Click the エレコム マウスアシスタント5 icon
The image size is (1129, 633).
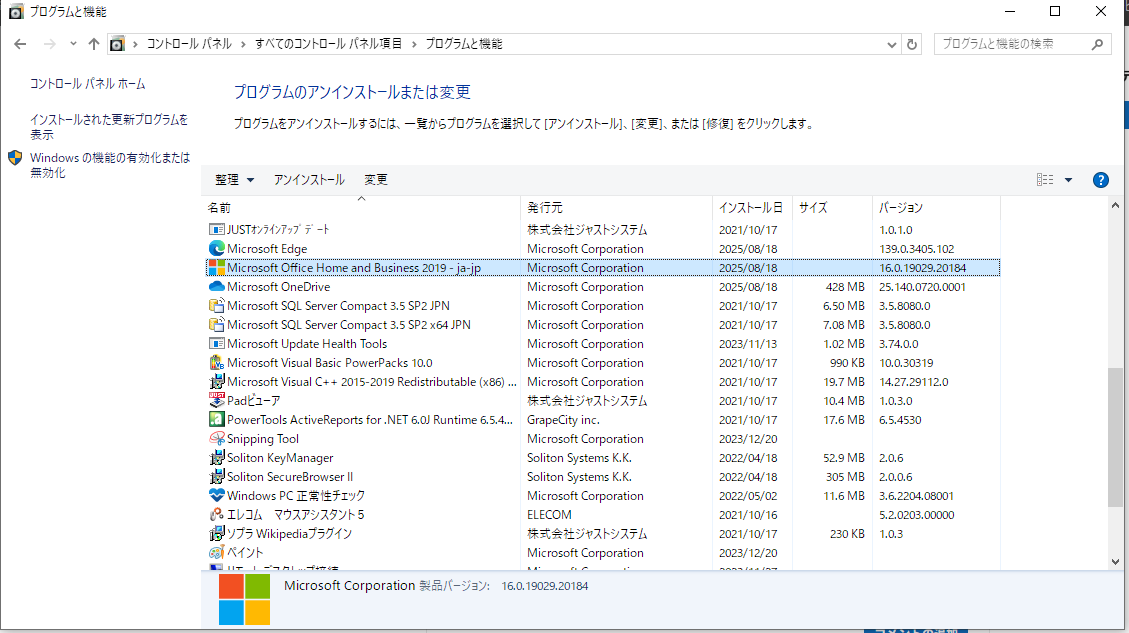pyautogui.click(x=216, y=515)
